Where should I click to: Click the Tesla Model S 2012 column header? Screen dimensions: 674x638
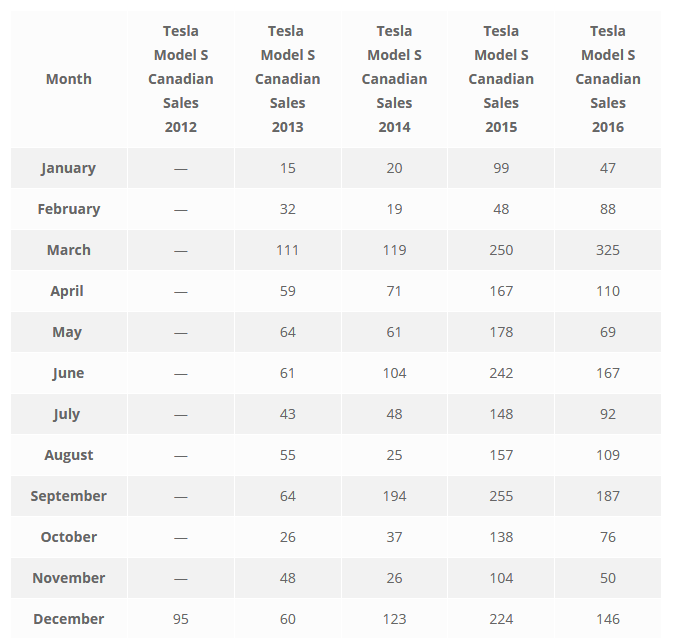tap(181, 79)
